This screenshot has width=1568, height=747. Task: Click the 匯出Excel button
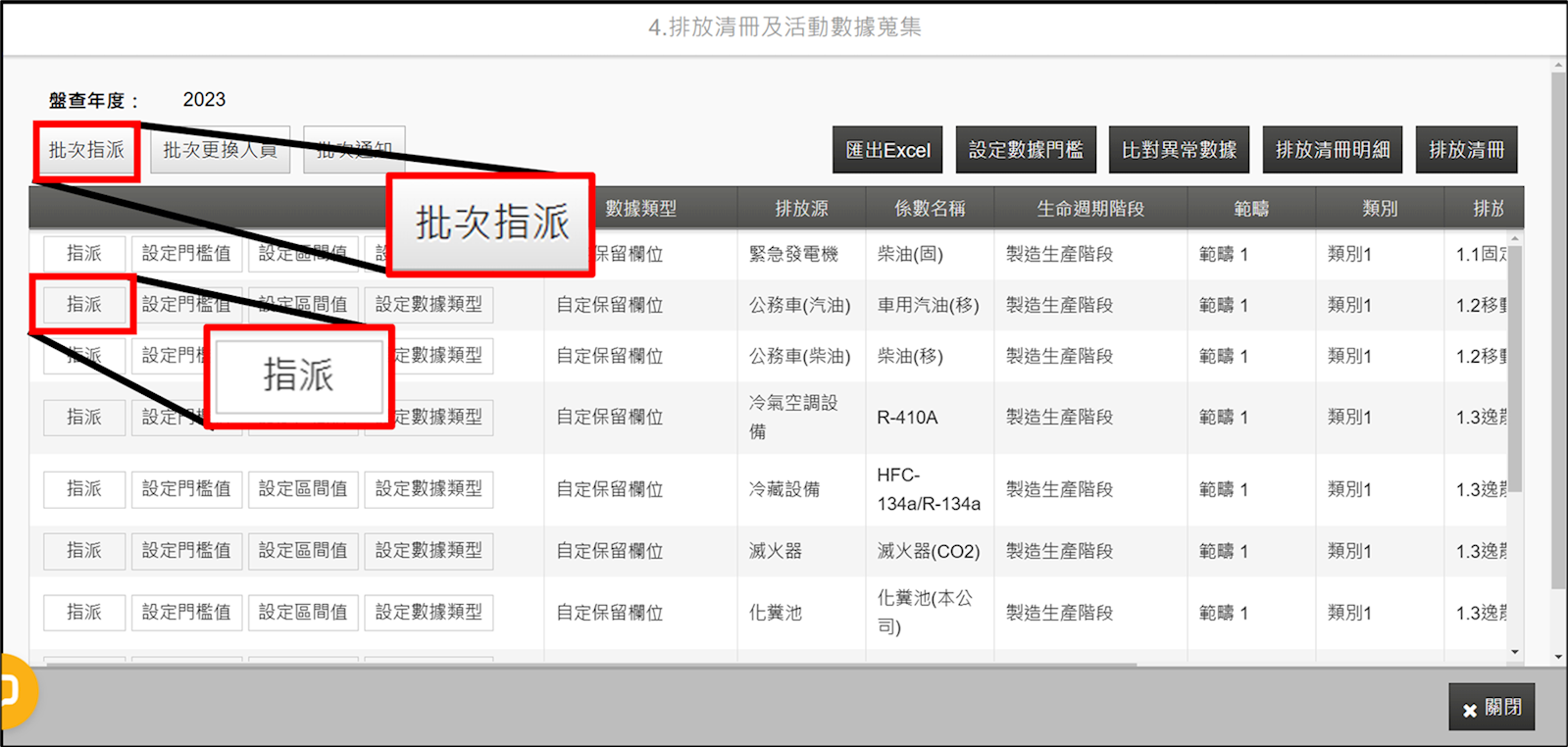point(887,150)
